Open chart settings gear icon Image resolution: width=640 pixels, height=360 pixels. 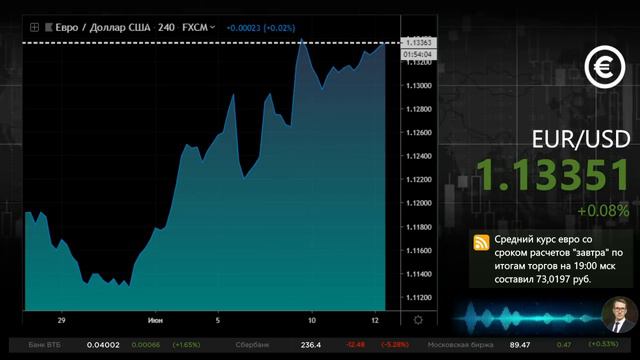tap(418, 320)
